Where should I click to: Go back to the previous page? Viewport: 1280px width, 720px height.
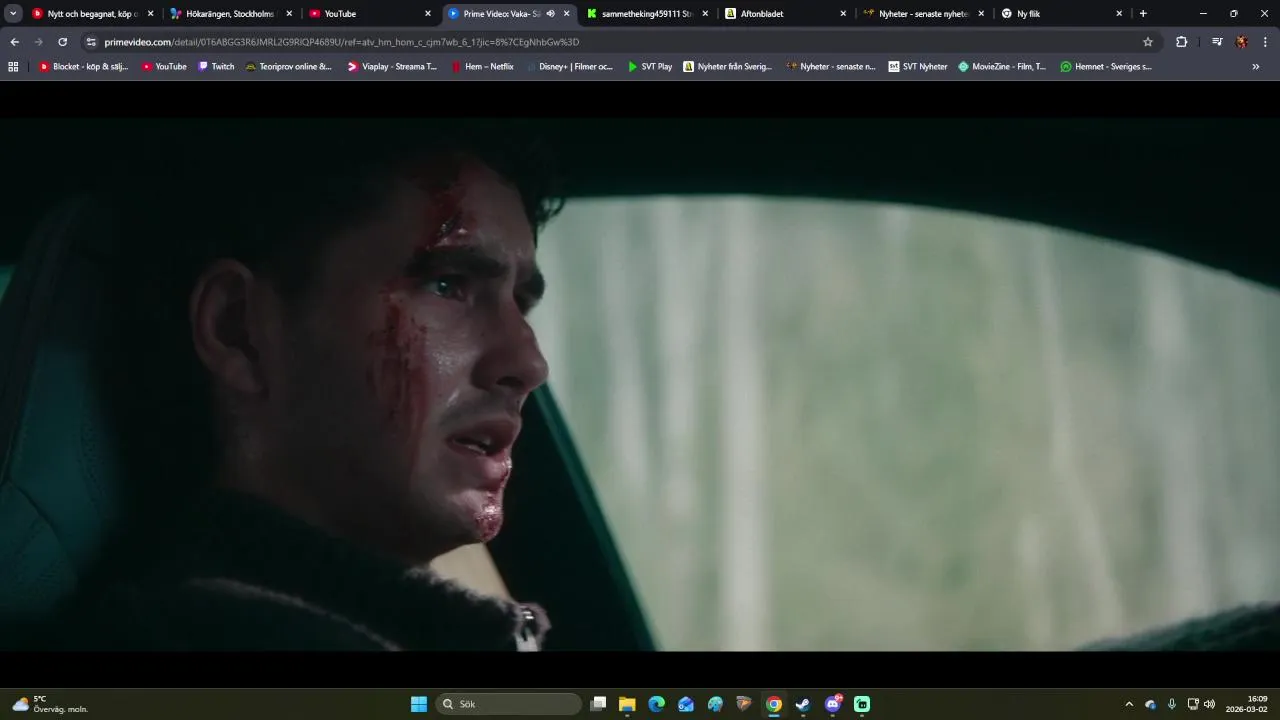coord(14,42)
